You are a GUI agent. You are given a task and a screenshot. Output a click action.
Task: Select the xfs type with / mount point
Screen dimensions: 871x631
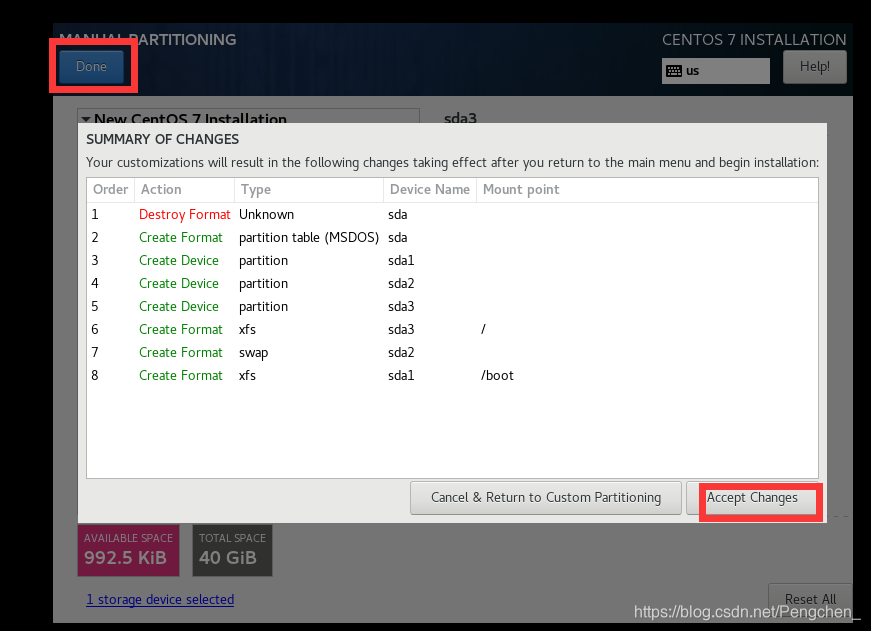pos(247,329)
